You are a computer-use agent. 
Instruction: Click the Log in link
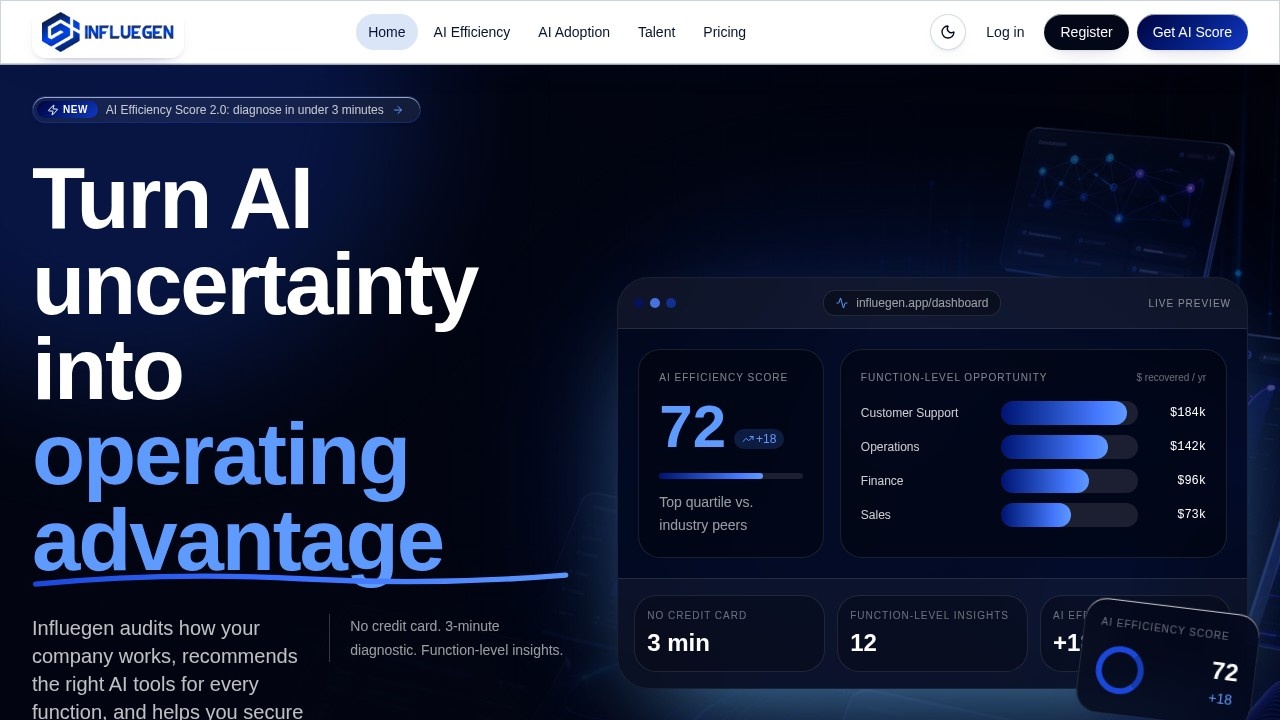tap(1005, 32)
